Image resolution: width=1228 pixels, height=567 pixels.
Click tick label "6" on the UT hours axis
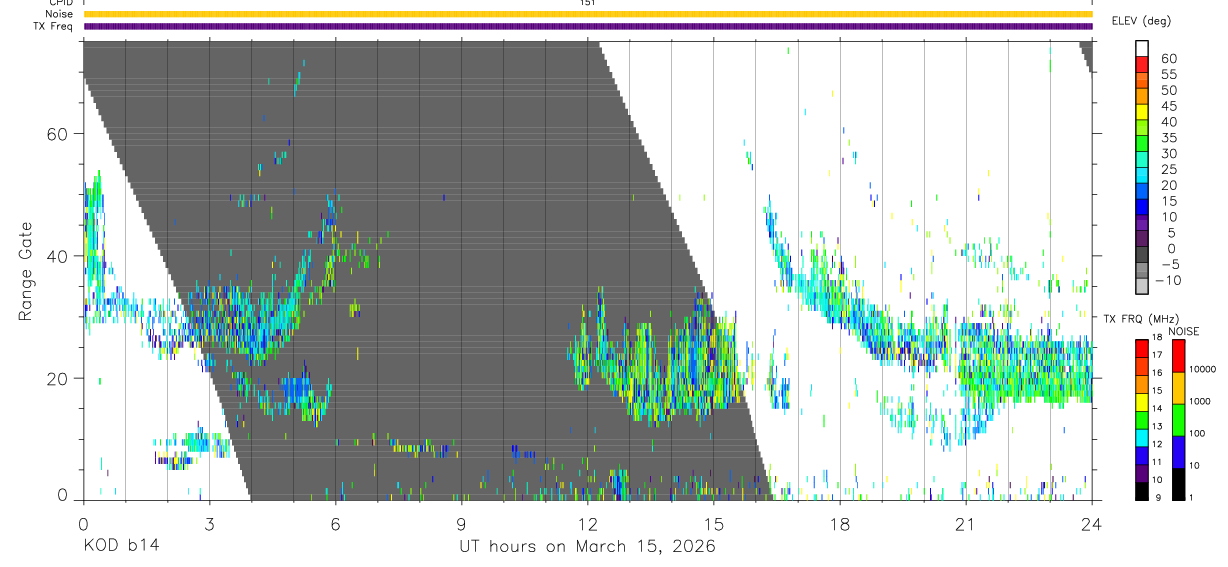tap(335, 524)
